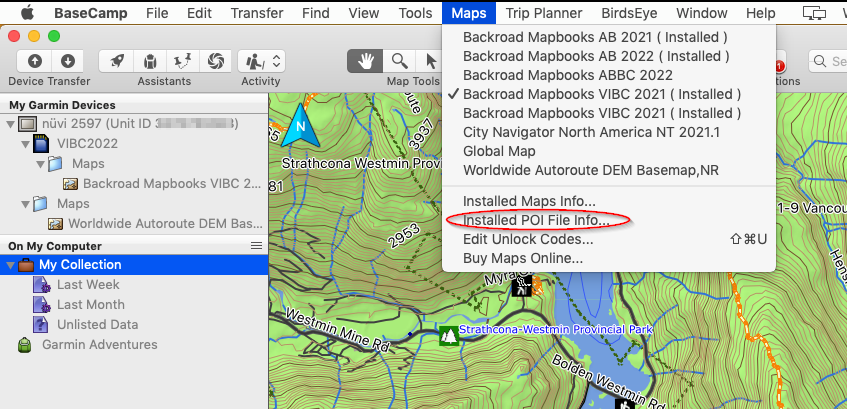Open the rocket Trip Planner assistant
The image size is (847, 409).
pos(117,61)
